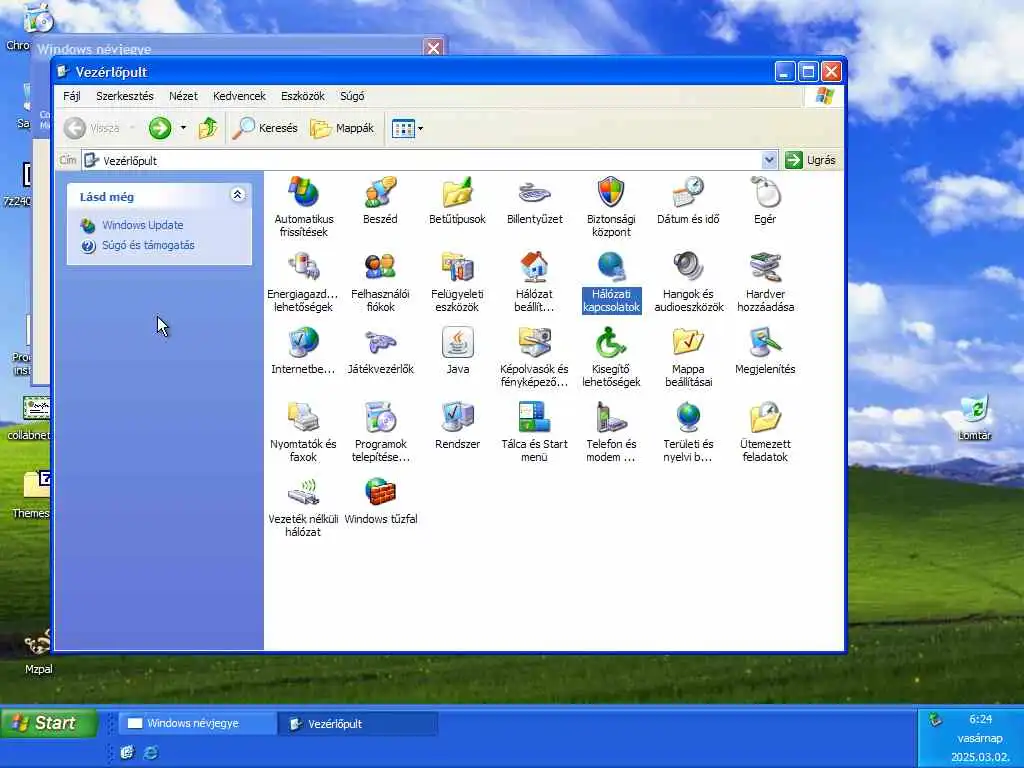Open Súgó és támogatás link

pyautogui.click(x=148, y=245)
